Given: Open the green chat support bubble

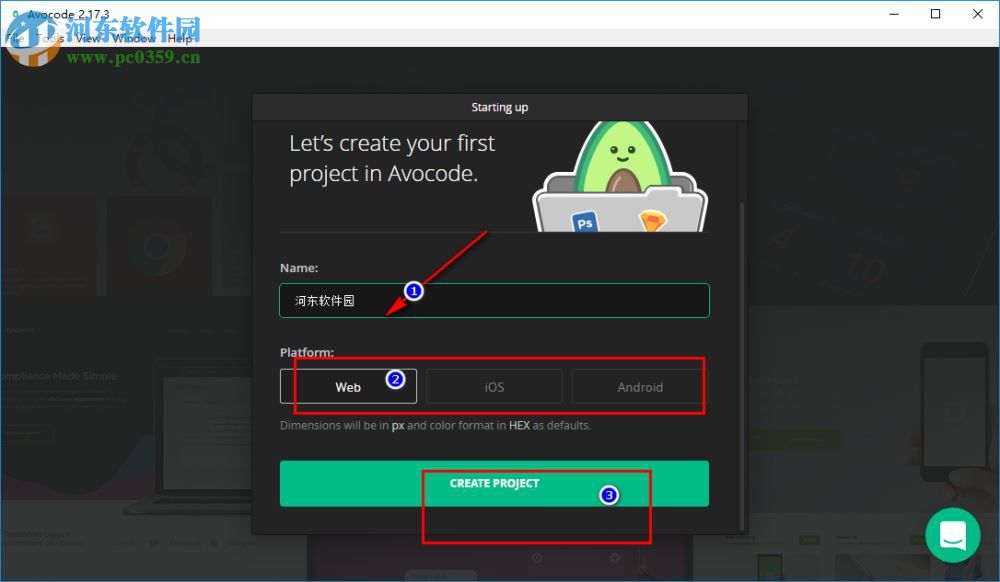Looking at the screenshot, I should (x=953, y=535).
